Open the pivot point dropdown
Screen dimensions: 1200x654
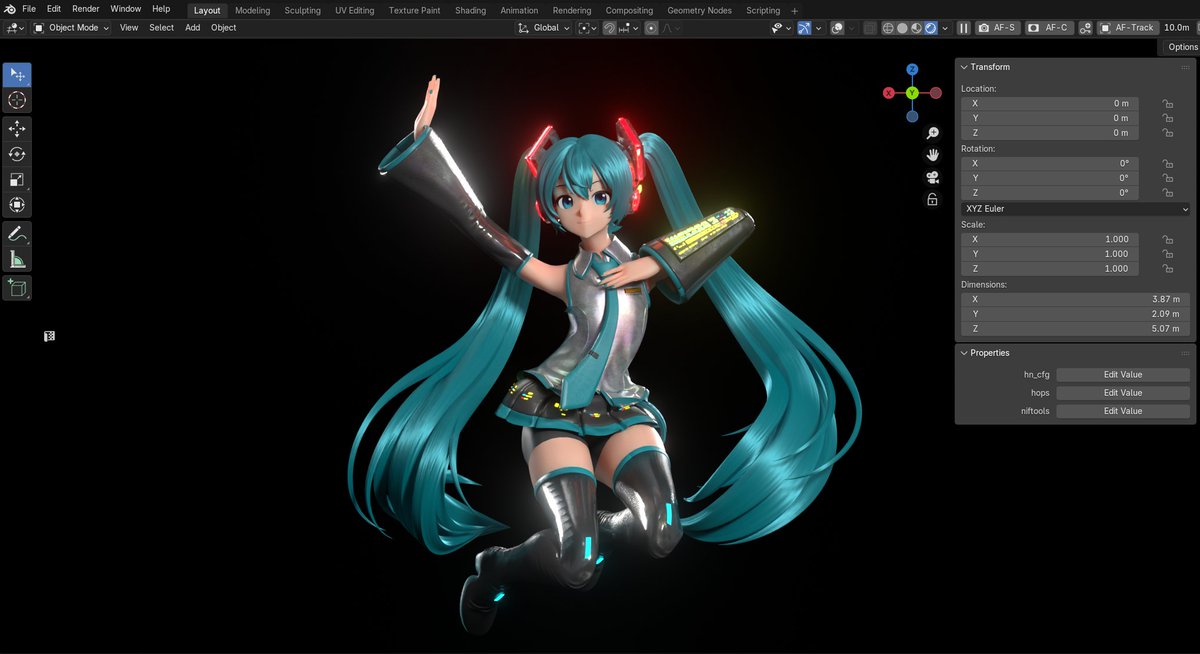588,28
